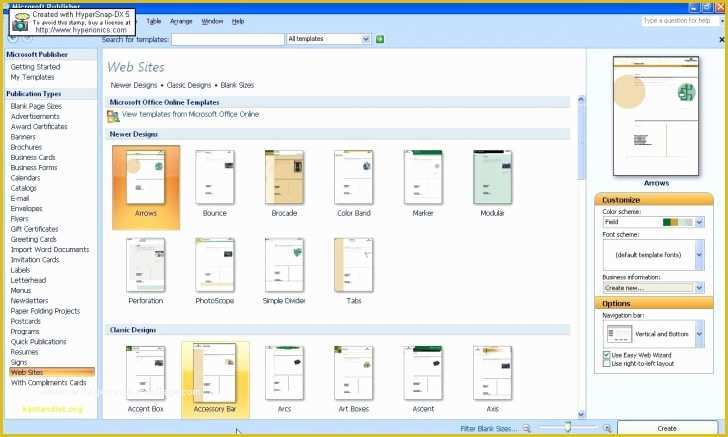
Task: Adjust the thumbnail zoom slider handle
Action: coord(568,426)
